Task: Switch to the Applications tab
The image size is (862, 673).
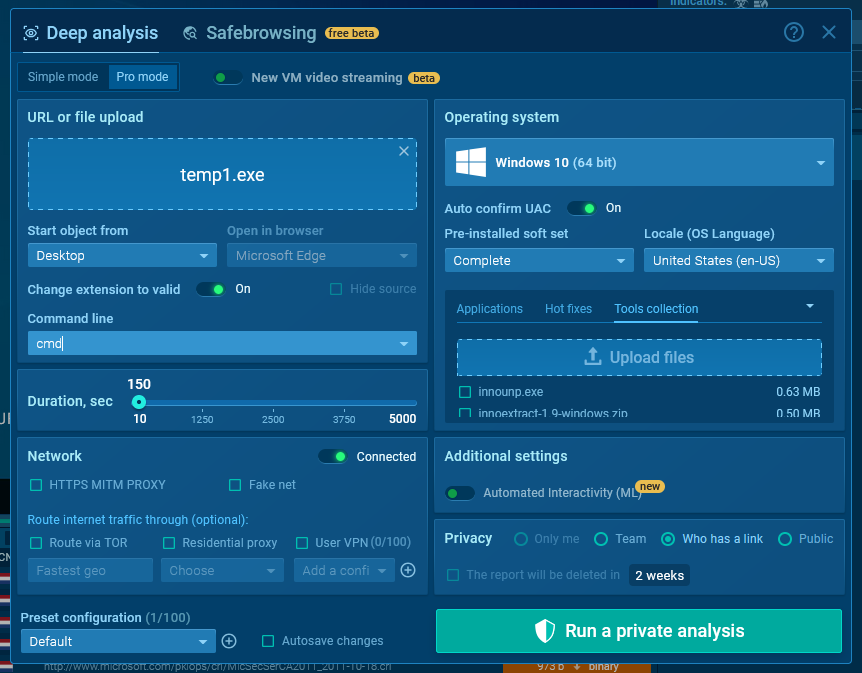Action: click(x=489, y=309)
